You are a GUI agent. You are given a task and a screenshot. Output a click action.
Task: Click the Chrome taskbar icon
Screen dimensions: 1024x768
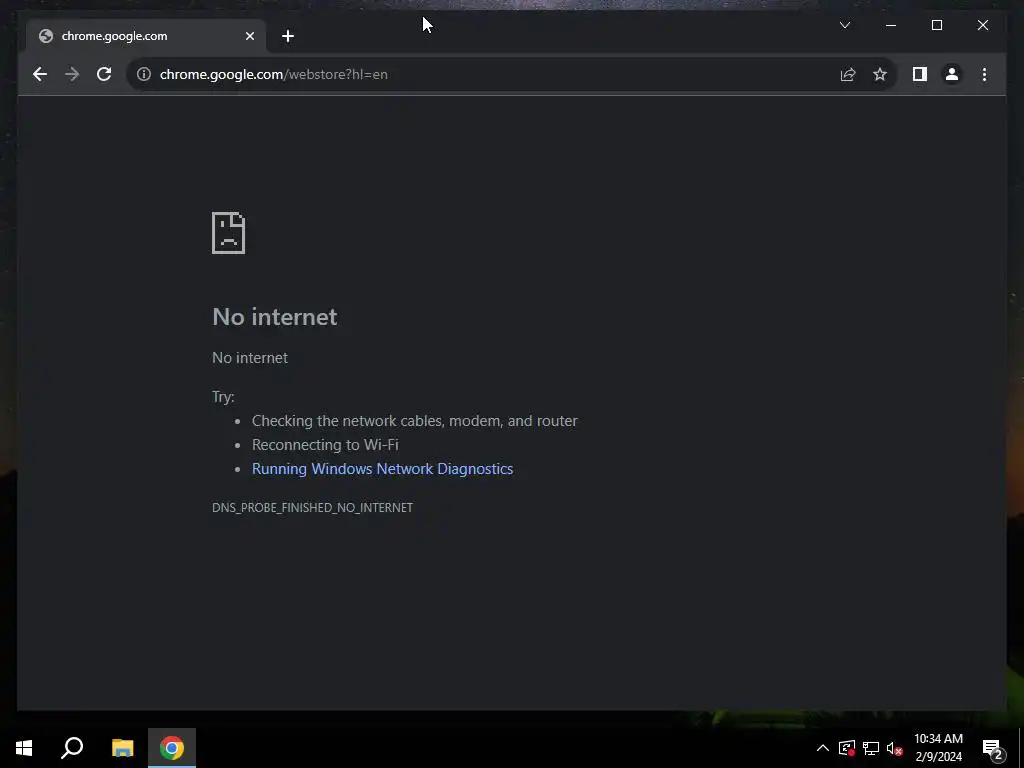172,748
